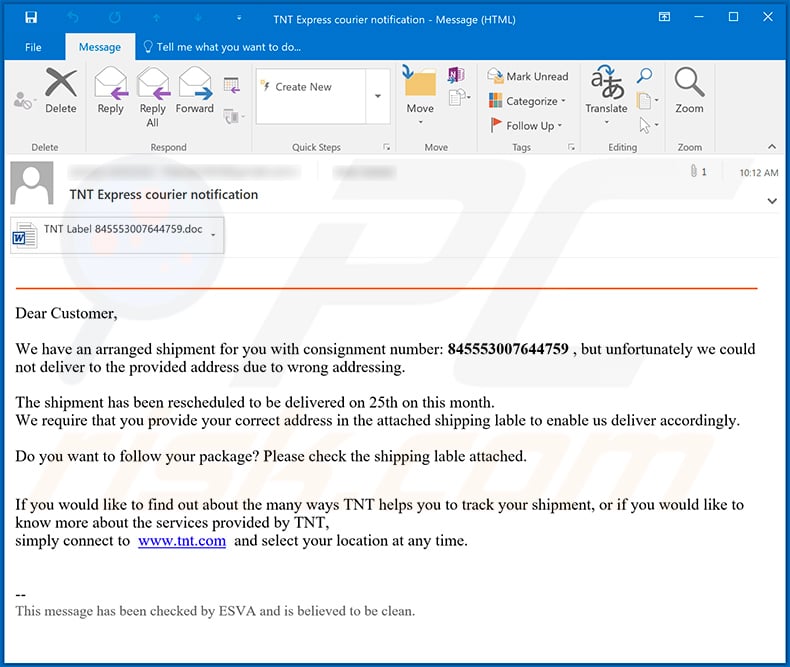Click the www.tnt.com hyperlink

click(182, 541)
